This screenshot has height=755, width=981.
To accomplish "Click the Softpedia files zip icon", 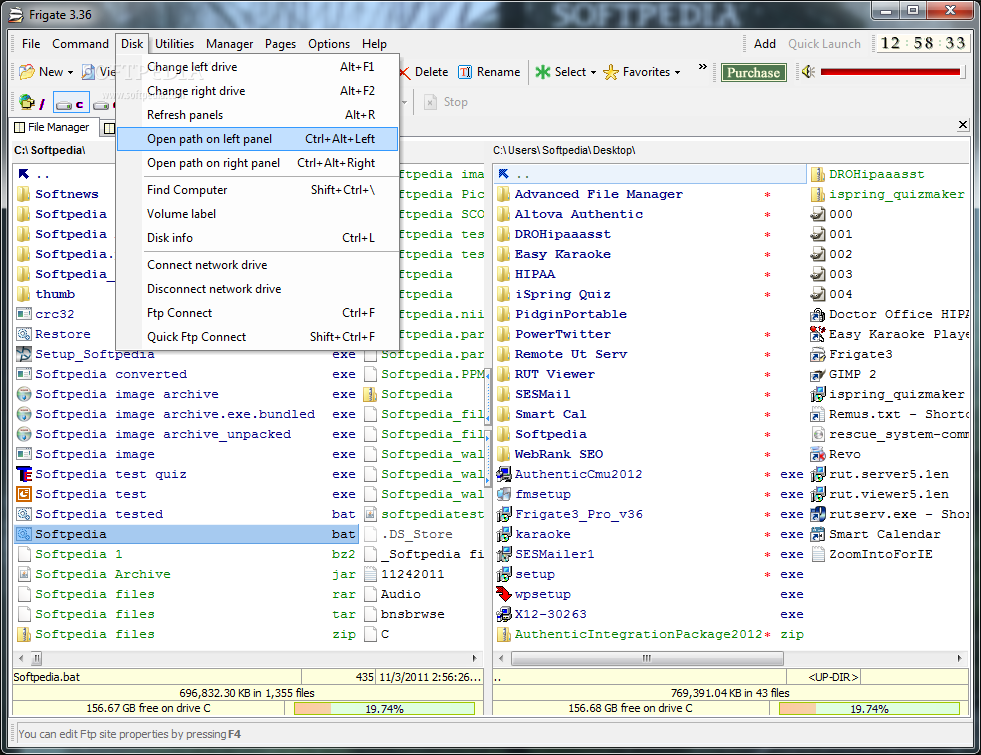I will click(24, 634).
